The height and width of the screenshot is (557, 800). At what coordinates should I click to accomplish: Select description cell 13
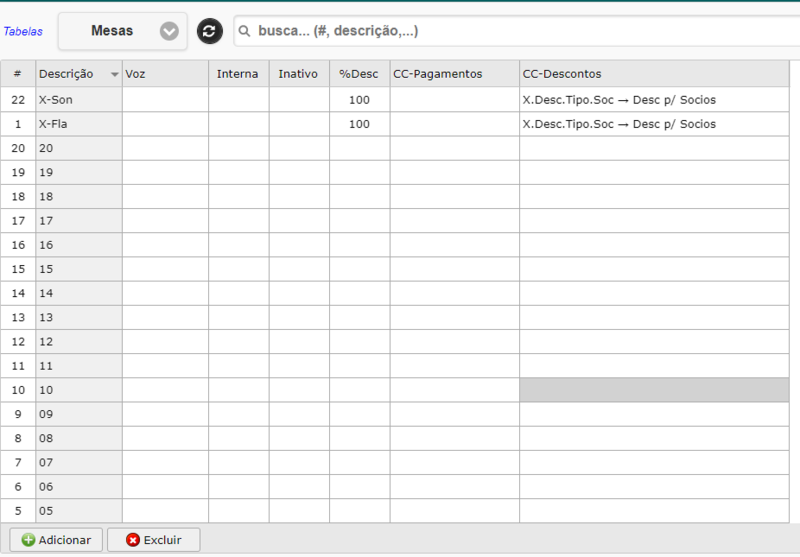(79, 317)
